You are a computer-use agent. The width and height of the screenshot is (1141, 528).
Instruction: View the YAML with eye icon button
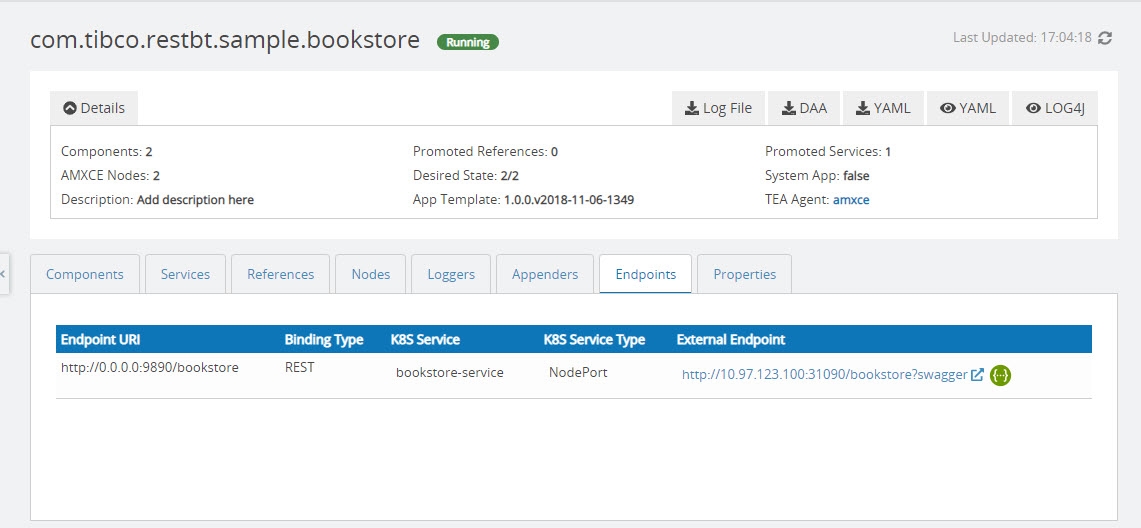(x=968, y=108)
